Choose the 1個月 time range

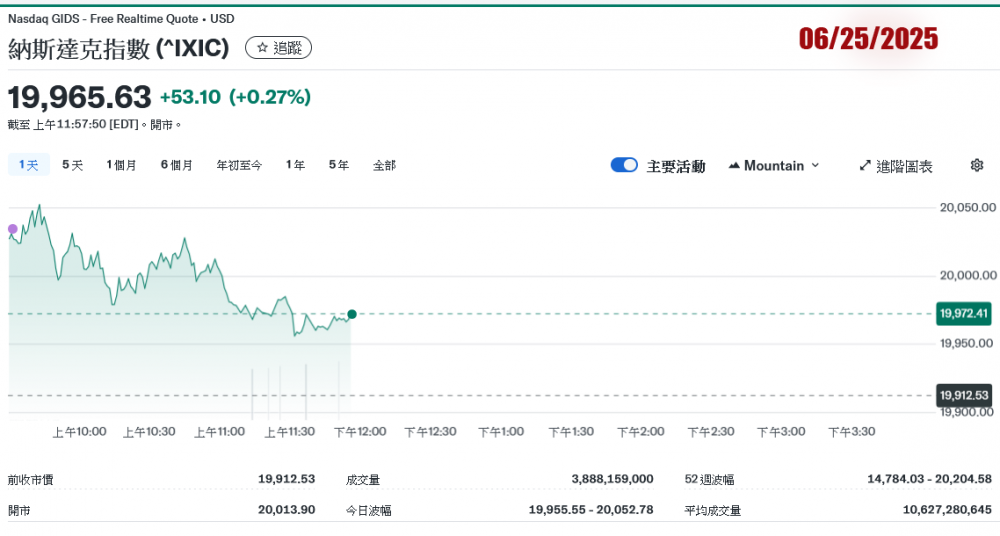(x=121, y=165)
